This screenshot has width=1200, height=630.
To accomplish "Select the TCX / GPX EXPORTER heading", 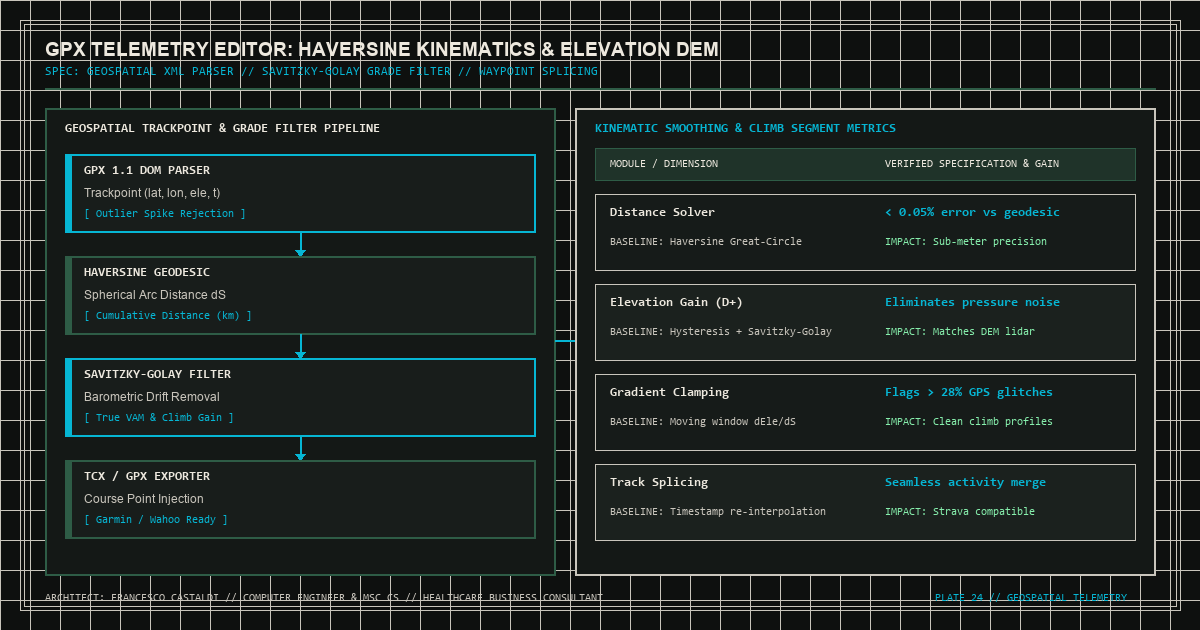I will point(147,477).
